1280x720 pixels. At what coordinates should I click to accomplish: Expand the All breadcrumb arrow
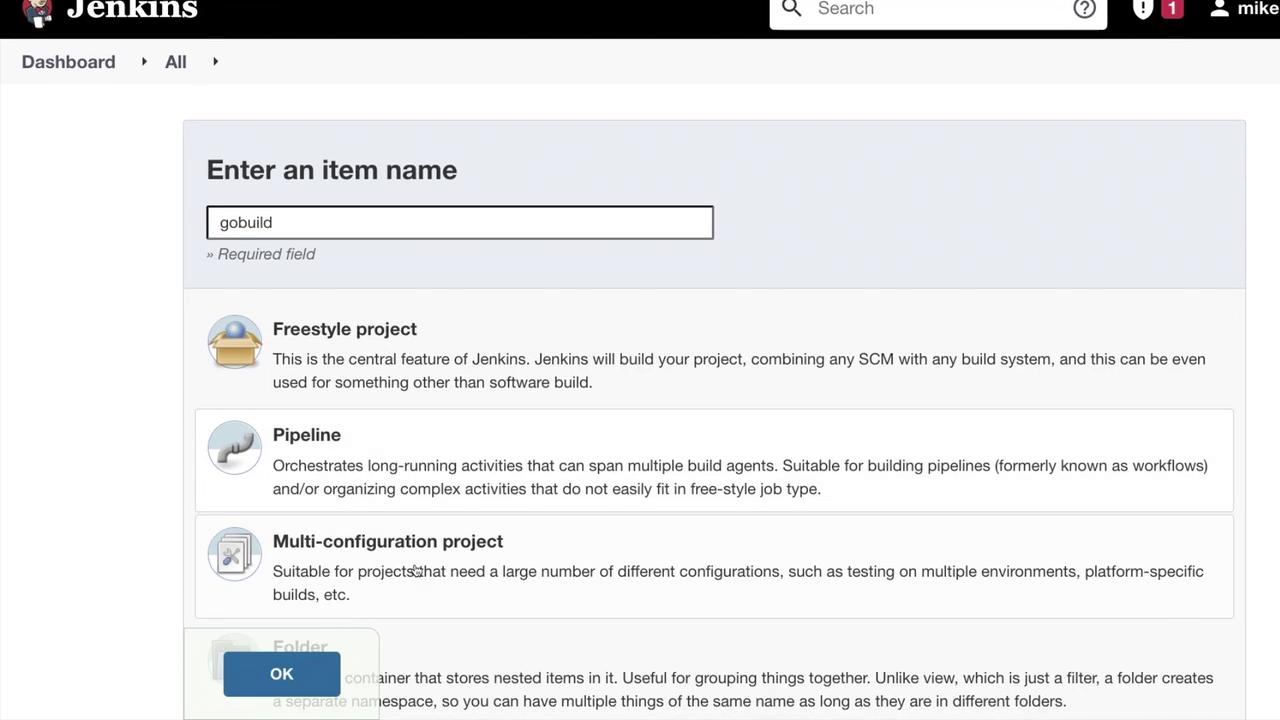(x=215, y=62)
